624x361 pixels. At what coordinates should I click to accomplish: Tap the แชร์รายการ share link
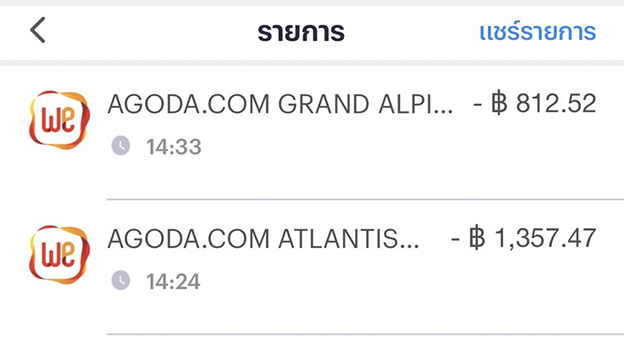click(x=538, y=31)
